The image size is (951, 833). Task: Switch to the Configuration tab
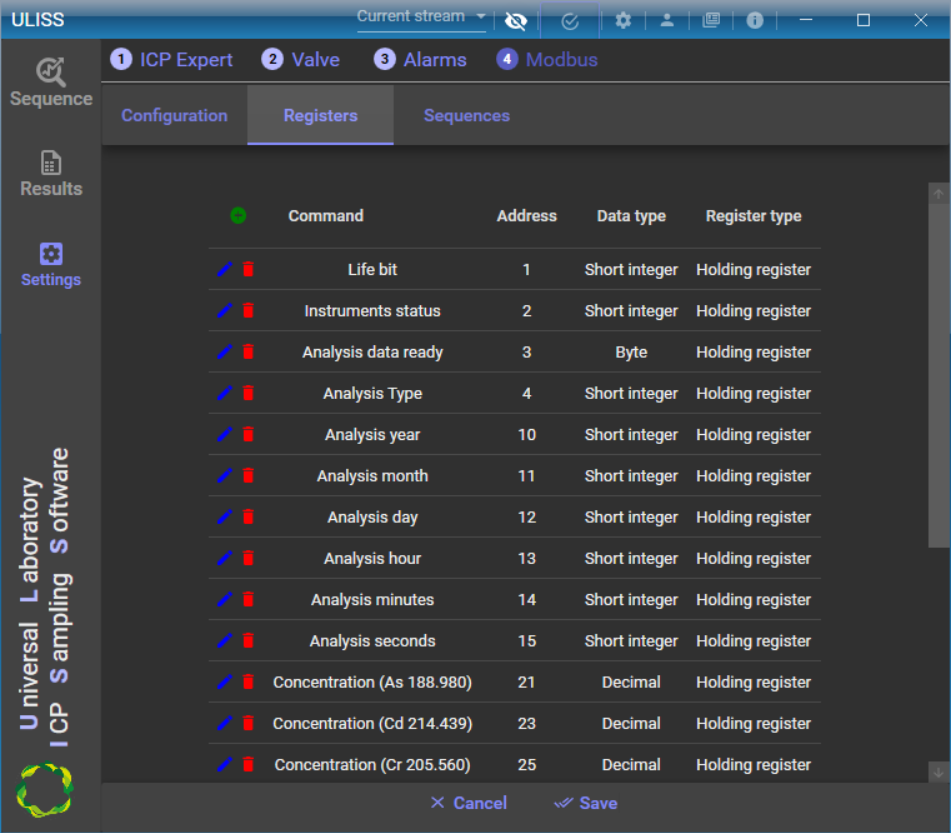[174, 116]
